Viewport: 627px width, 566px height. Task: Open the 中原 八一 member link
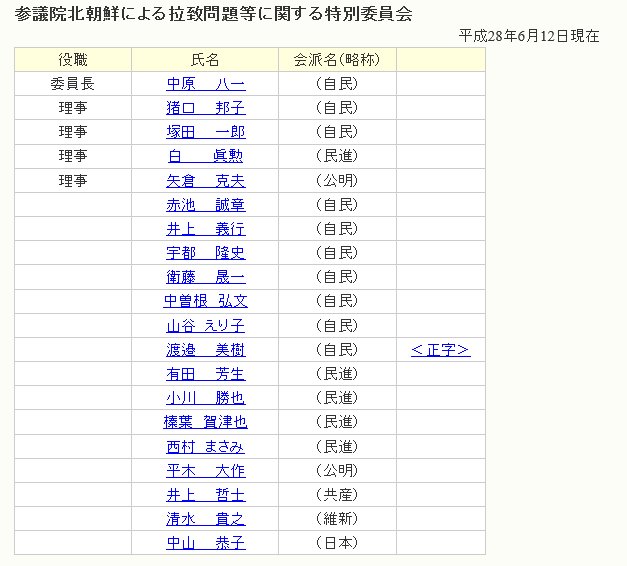click(206, 84)
